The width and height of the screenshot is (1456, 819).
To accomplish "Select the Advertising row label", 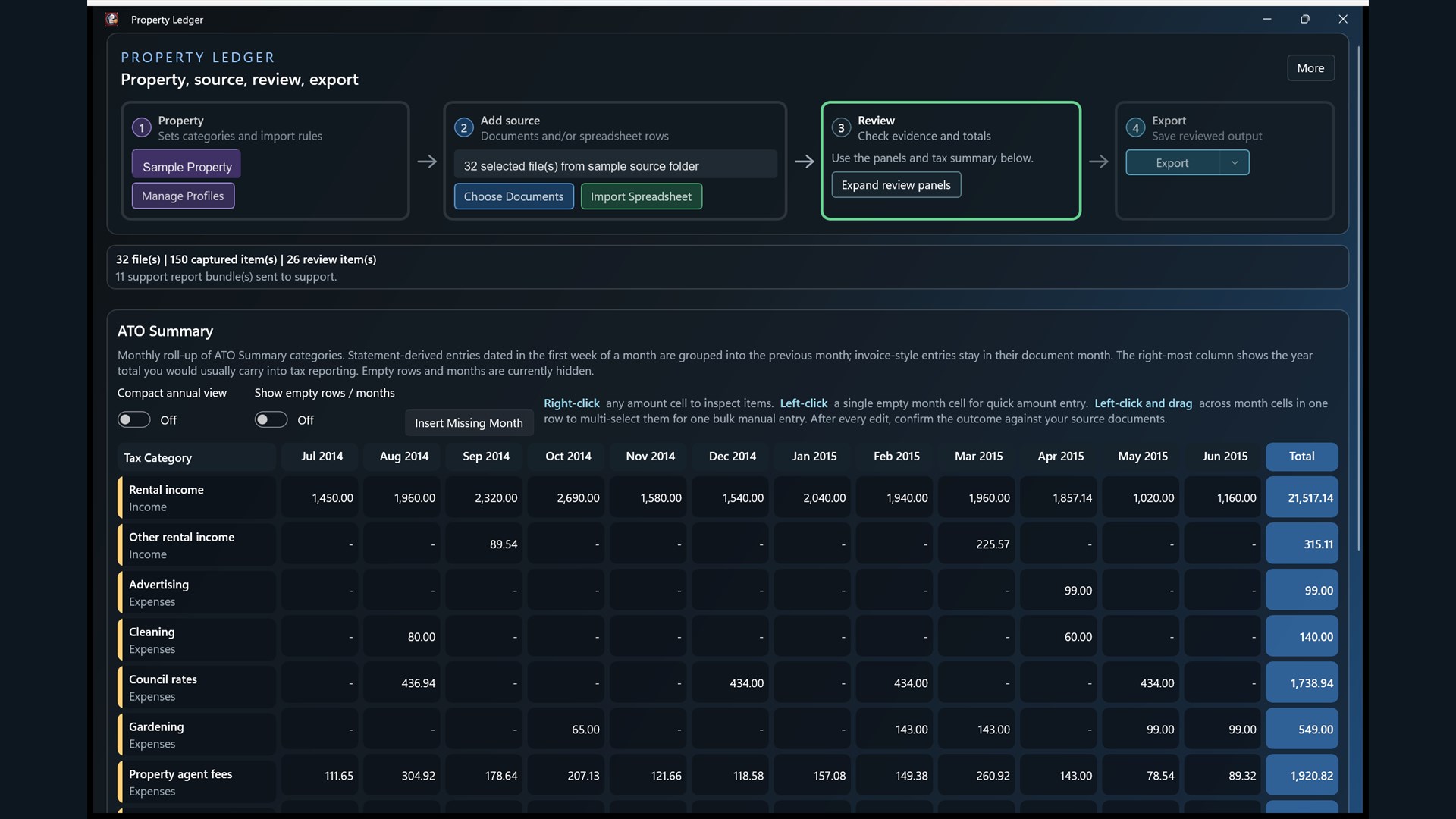I will [197, 592].
